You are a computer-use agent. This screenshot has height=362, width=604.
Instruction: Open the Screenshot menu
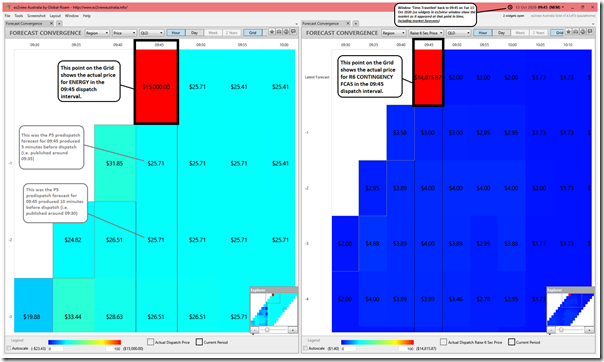point(36,16)
